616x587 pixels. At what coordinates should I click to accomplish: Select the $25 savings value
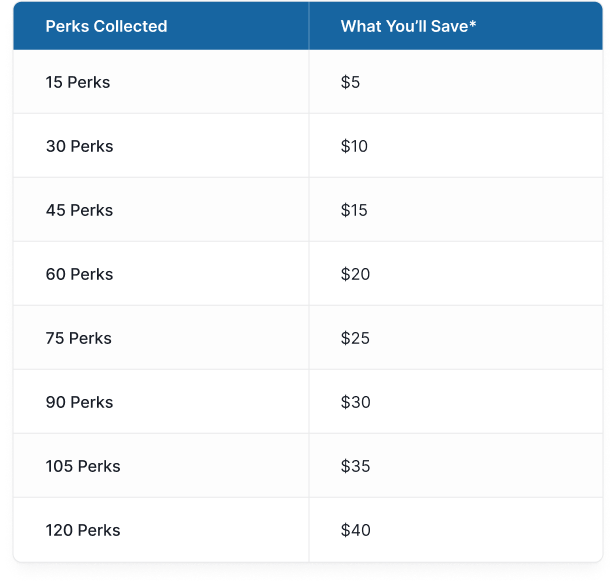coord(355,338)
